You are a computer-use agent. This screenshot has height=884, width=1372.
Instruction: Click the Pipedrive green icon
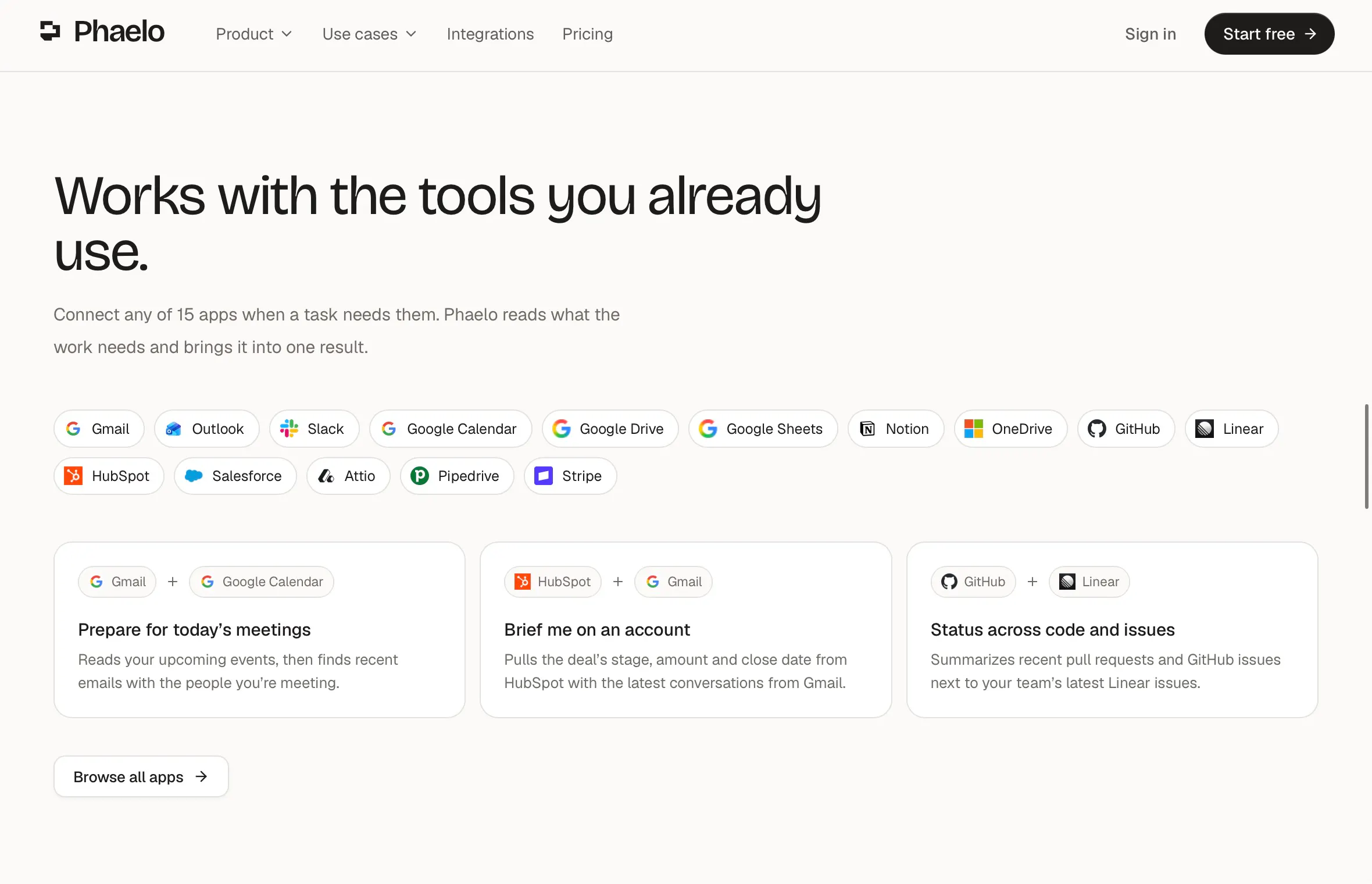coord(420,476)
